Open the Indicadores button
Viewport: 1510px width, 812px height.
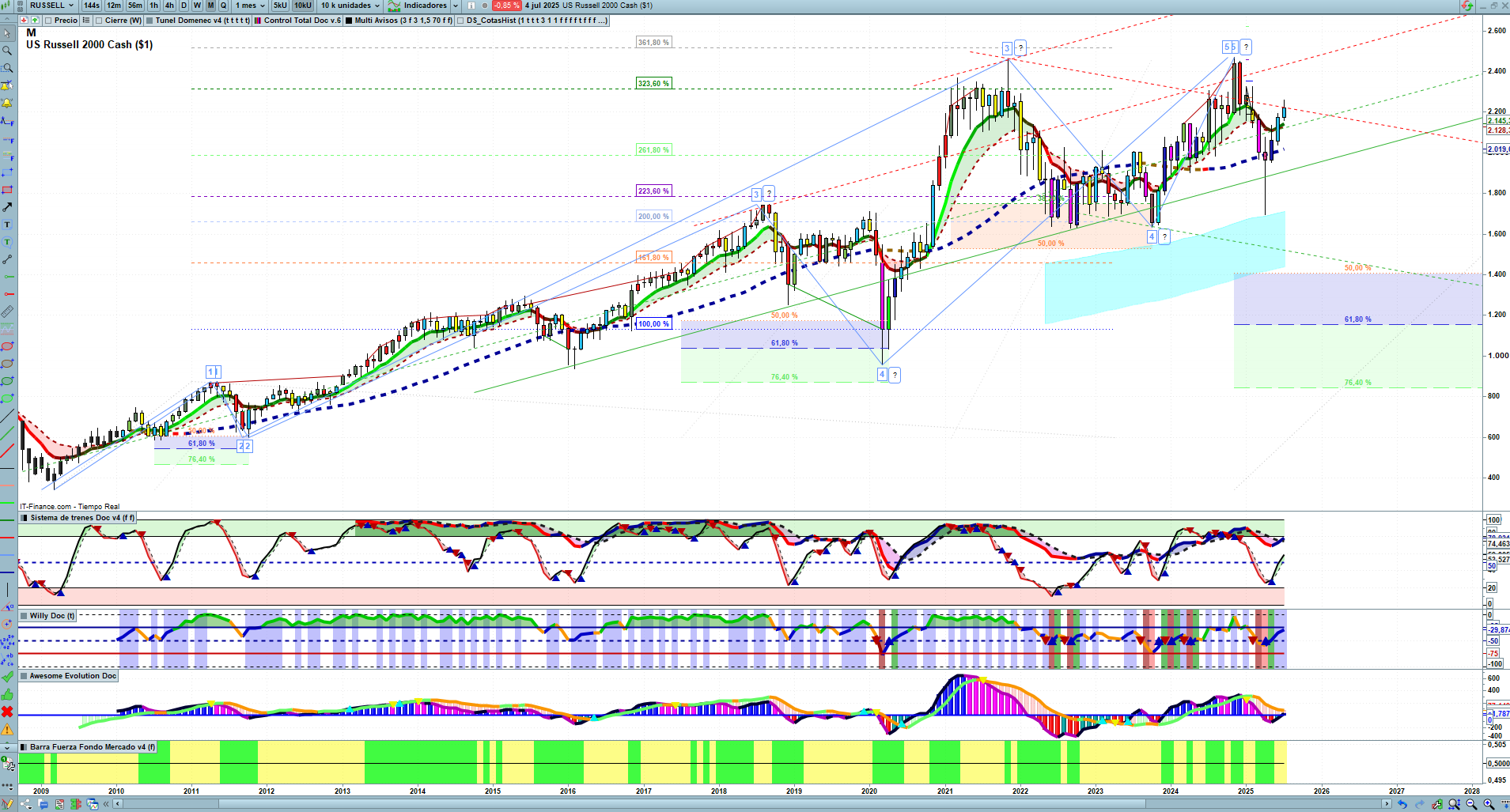pyautogui.click(x=418, y=6)
